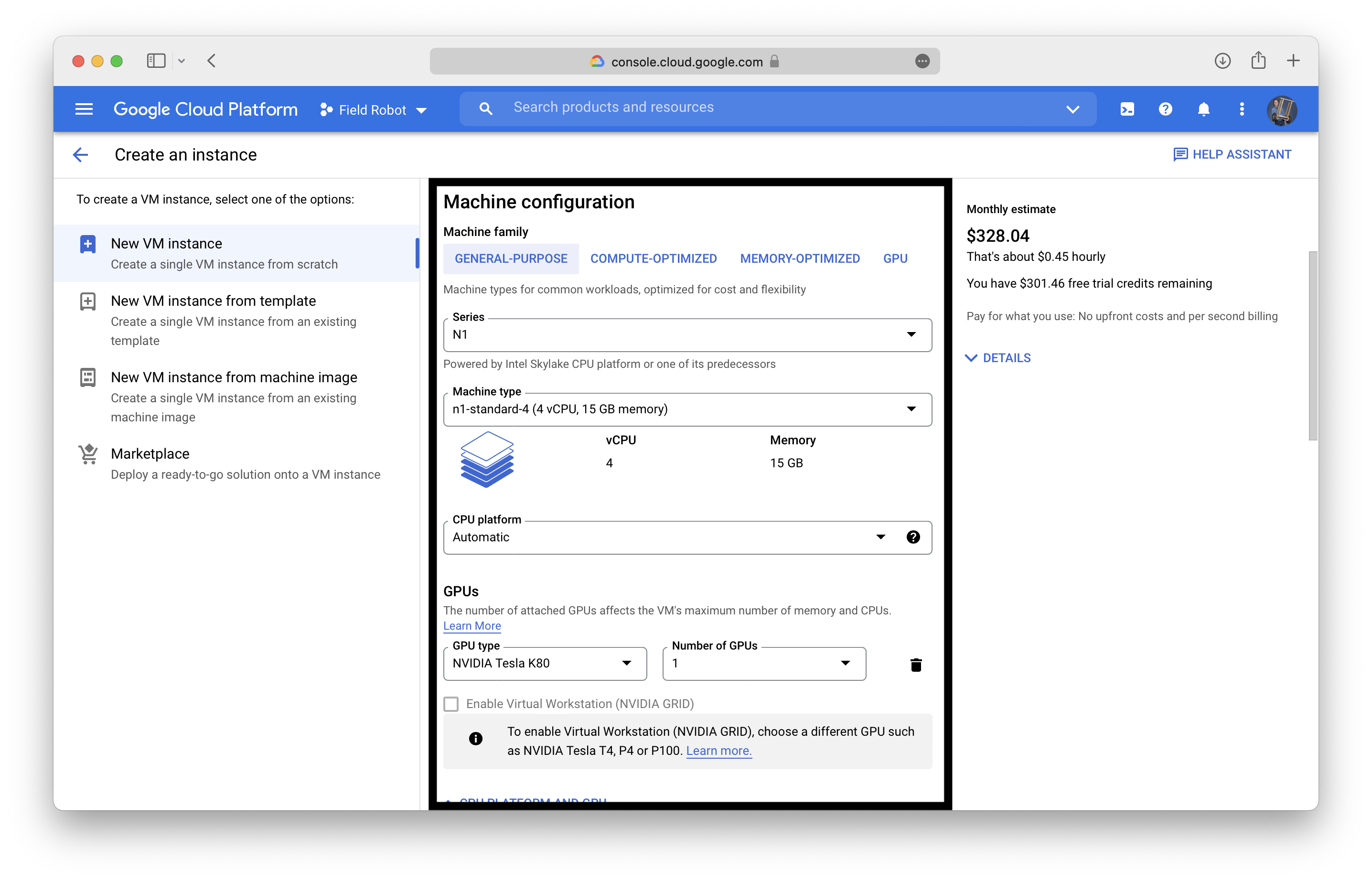The height and width of the screenshot is (881, 1372).
Task: Click the Safari back button
Action: pyautogui.click(x=212, y=61)
